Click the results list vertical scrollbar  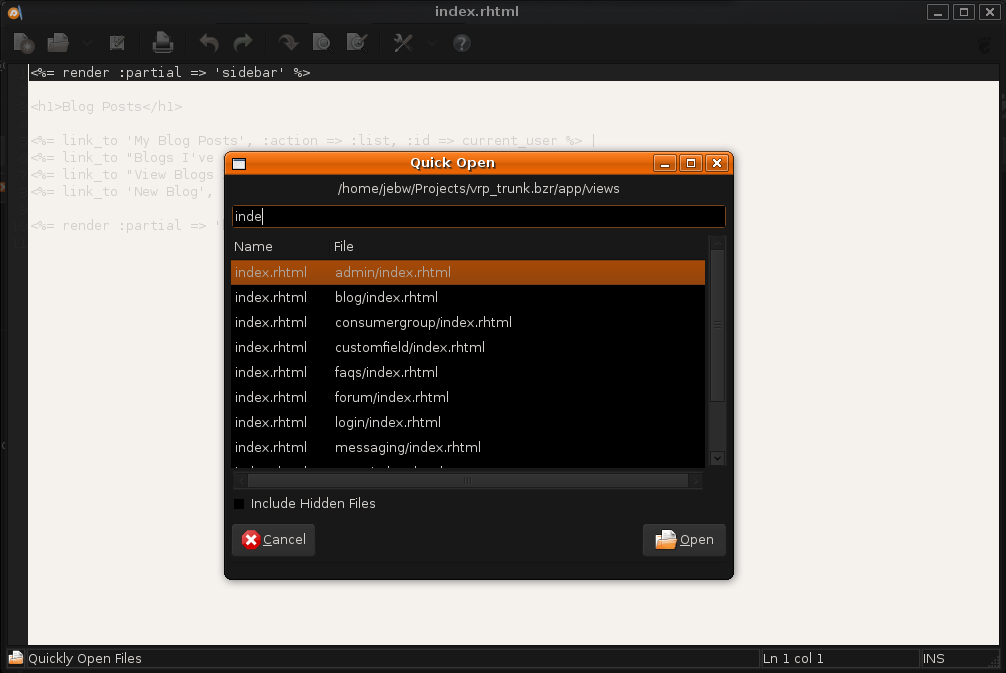tap(717, 325)
